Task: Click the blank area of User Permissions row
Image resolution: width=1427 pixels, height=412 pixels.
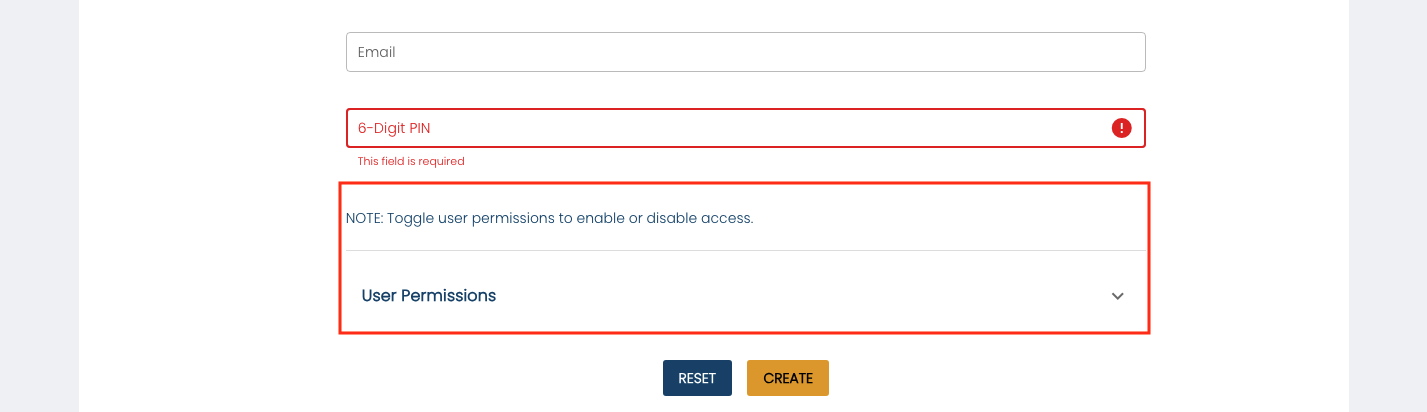Action: coord(800,296)
